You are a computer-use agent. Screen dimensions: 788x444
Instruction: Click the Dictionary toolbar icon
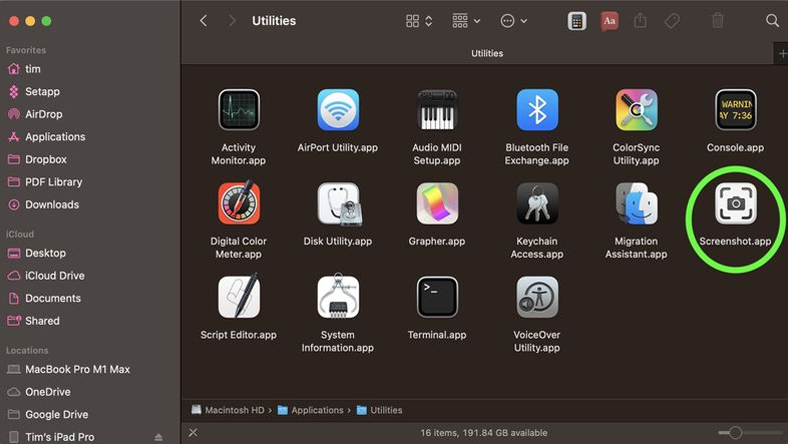click(x=609, y=21)
